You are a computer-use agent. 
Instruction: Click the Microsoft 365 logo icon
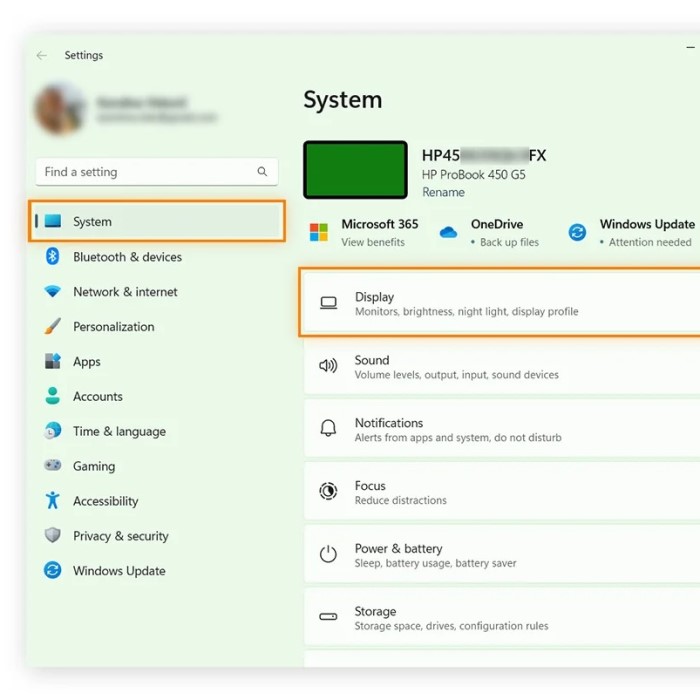click(319, 233)
